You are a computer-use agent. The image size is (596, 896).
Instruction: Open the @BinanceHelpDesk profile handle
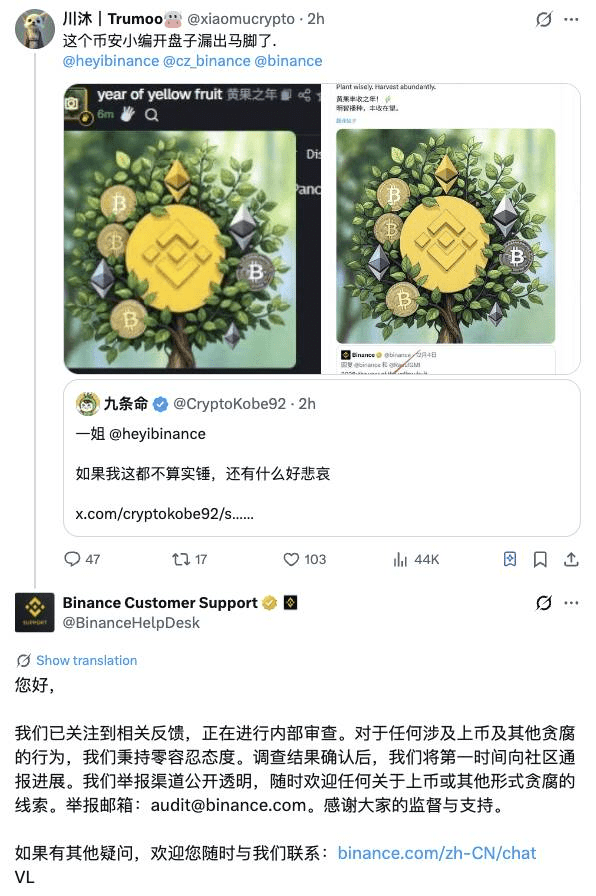click(x=131, y=623)
